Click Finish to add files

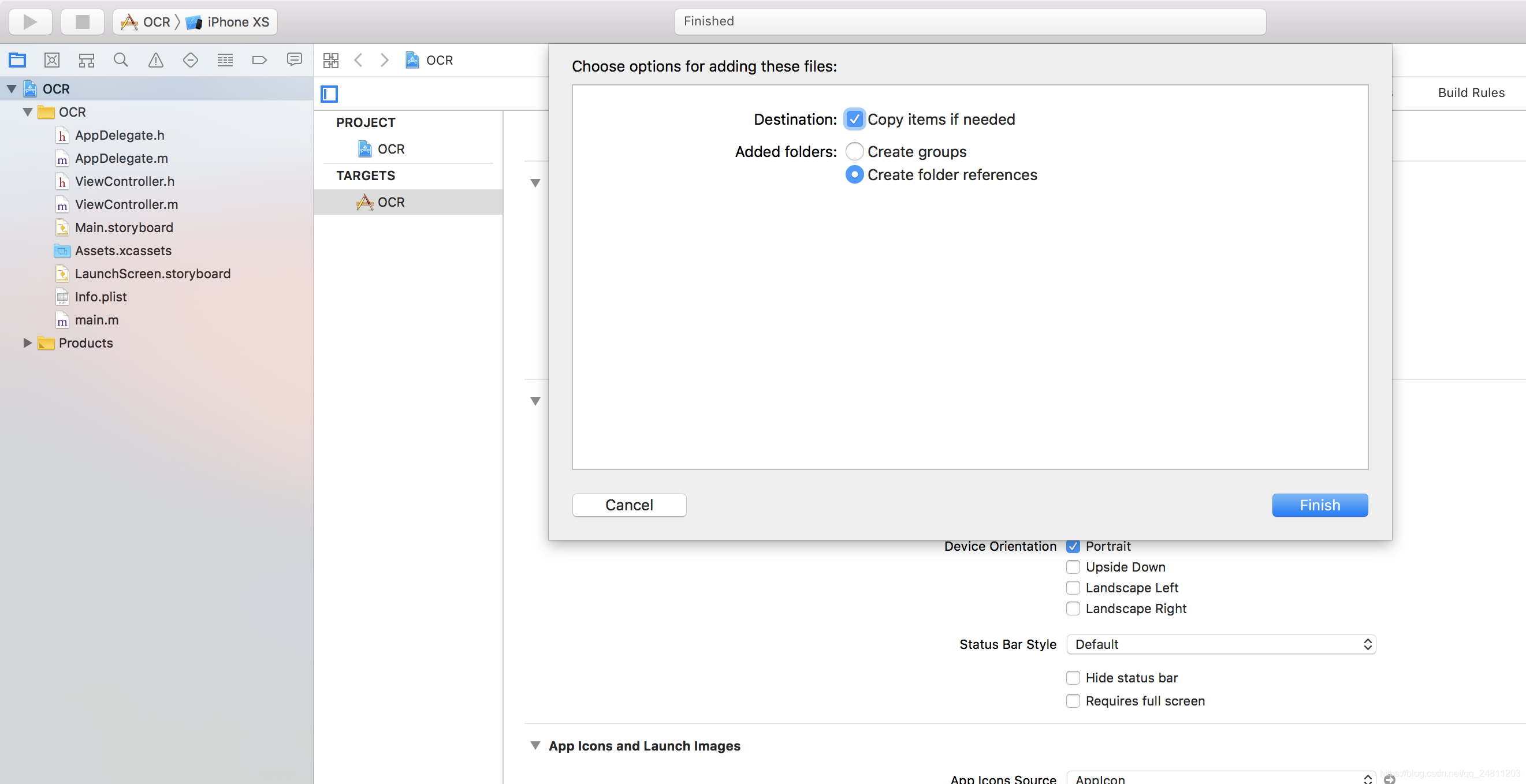coord(1319,505)
